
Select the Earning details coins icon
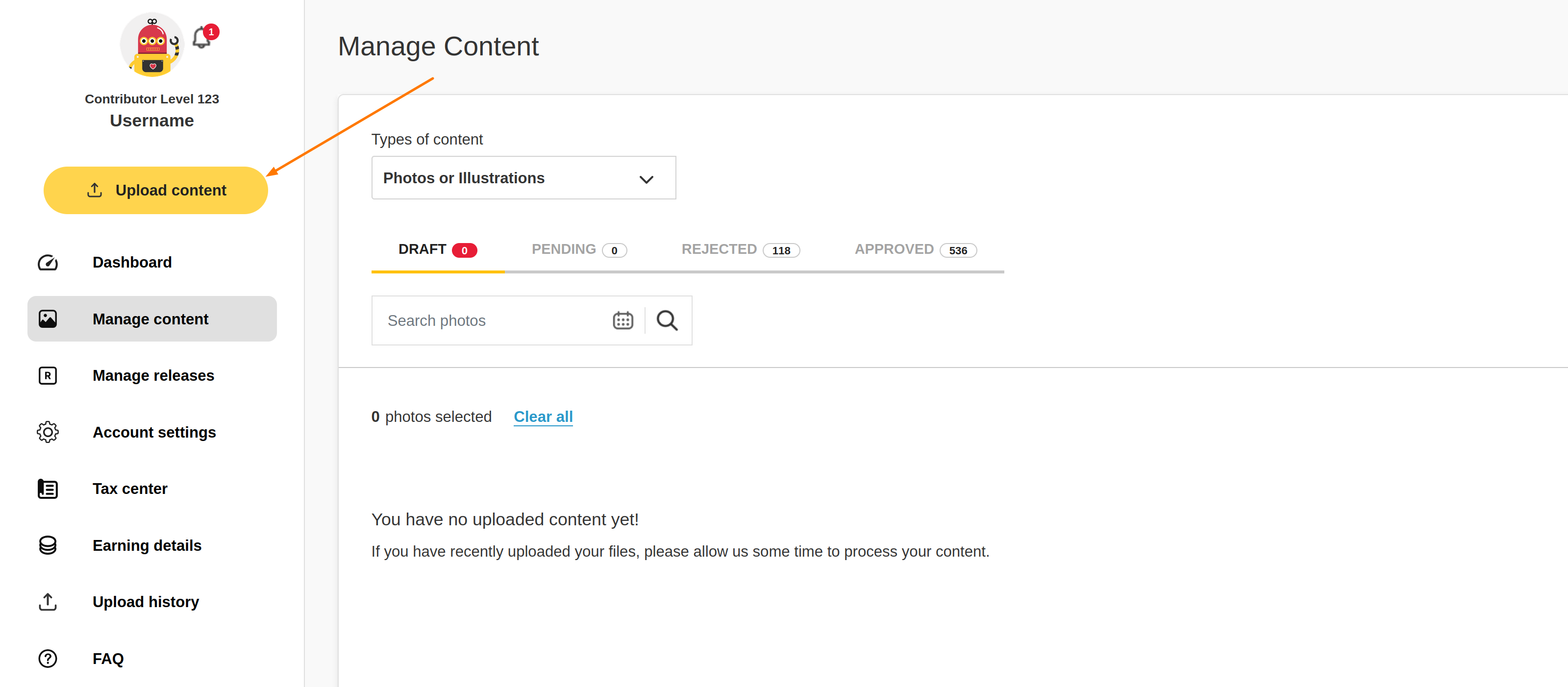(x=48, y=545)
